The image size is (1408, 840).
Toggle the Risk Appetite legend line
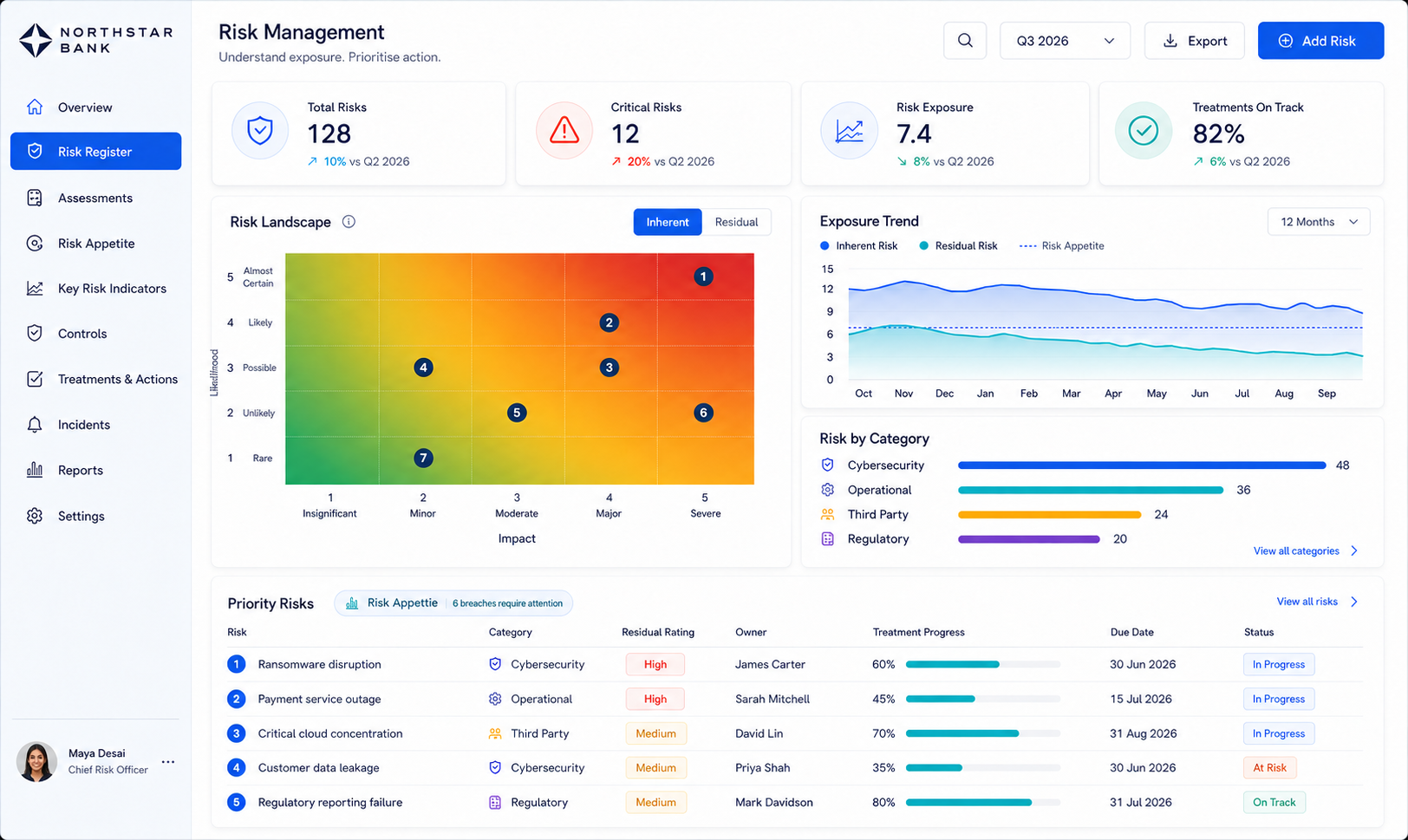coord(1061,246)
